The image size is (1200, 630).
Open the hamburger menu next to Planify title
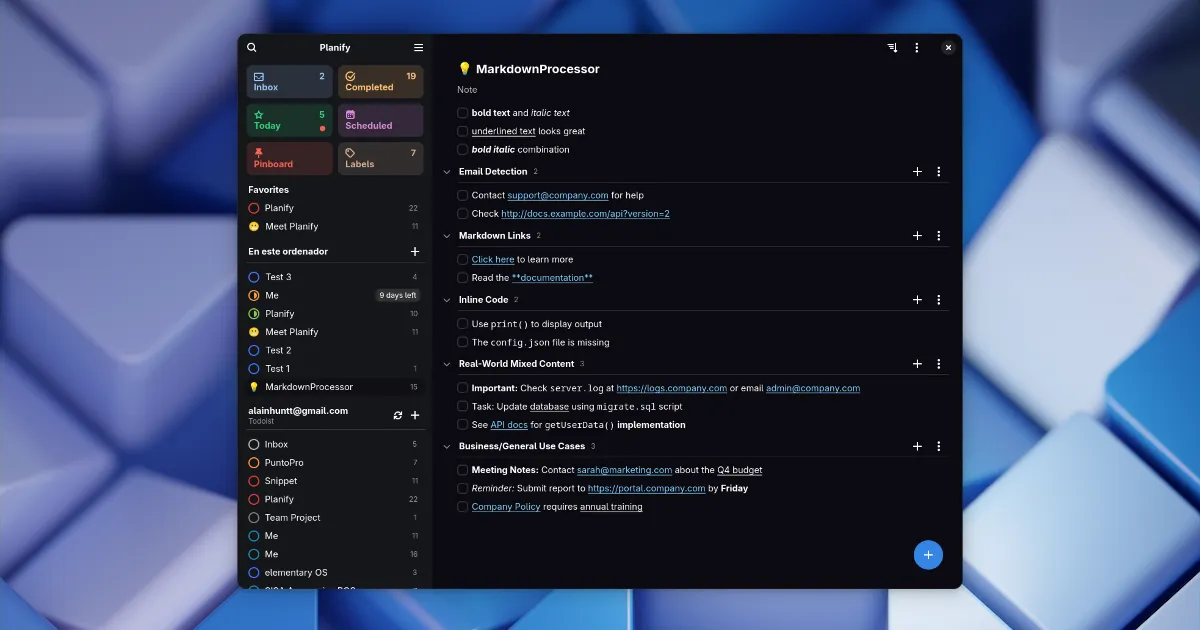coord(418,48)
